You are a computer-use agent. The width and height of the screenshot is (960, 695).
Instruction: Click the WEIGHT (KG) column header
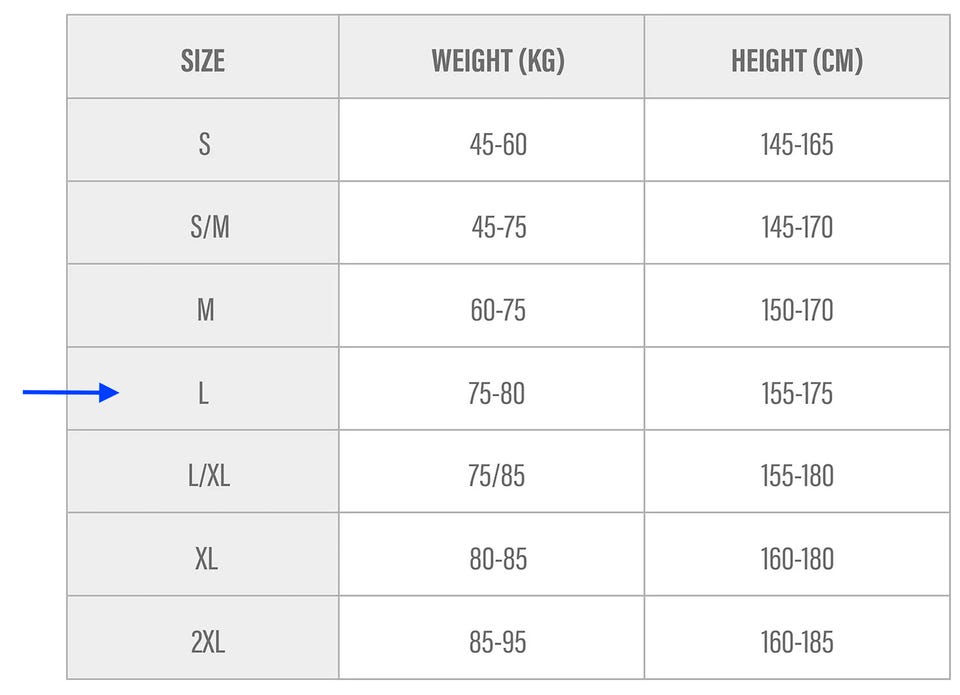[x=497, y=61]
